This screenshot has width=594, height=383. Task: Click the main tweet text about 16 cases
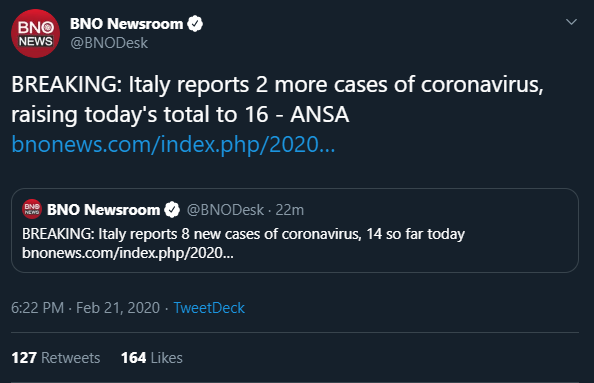click(277, 99)
